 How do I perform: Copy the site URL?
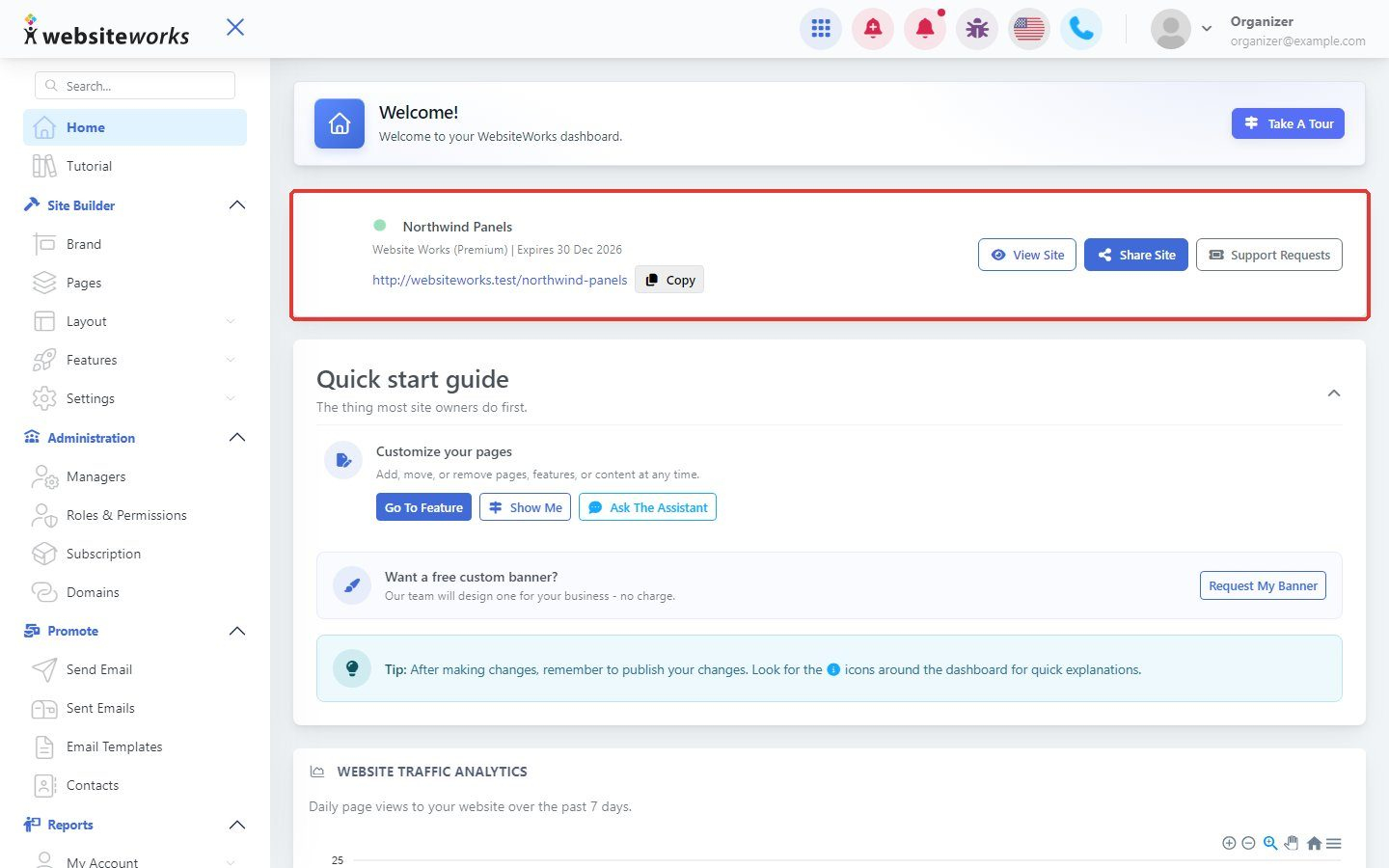(x=669, y=280)
